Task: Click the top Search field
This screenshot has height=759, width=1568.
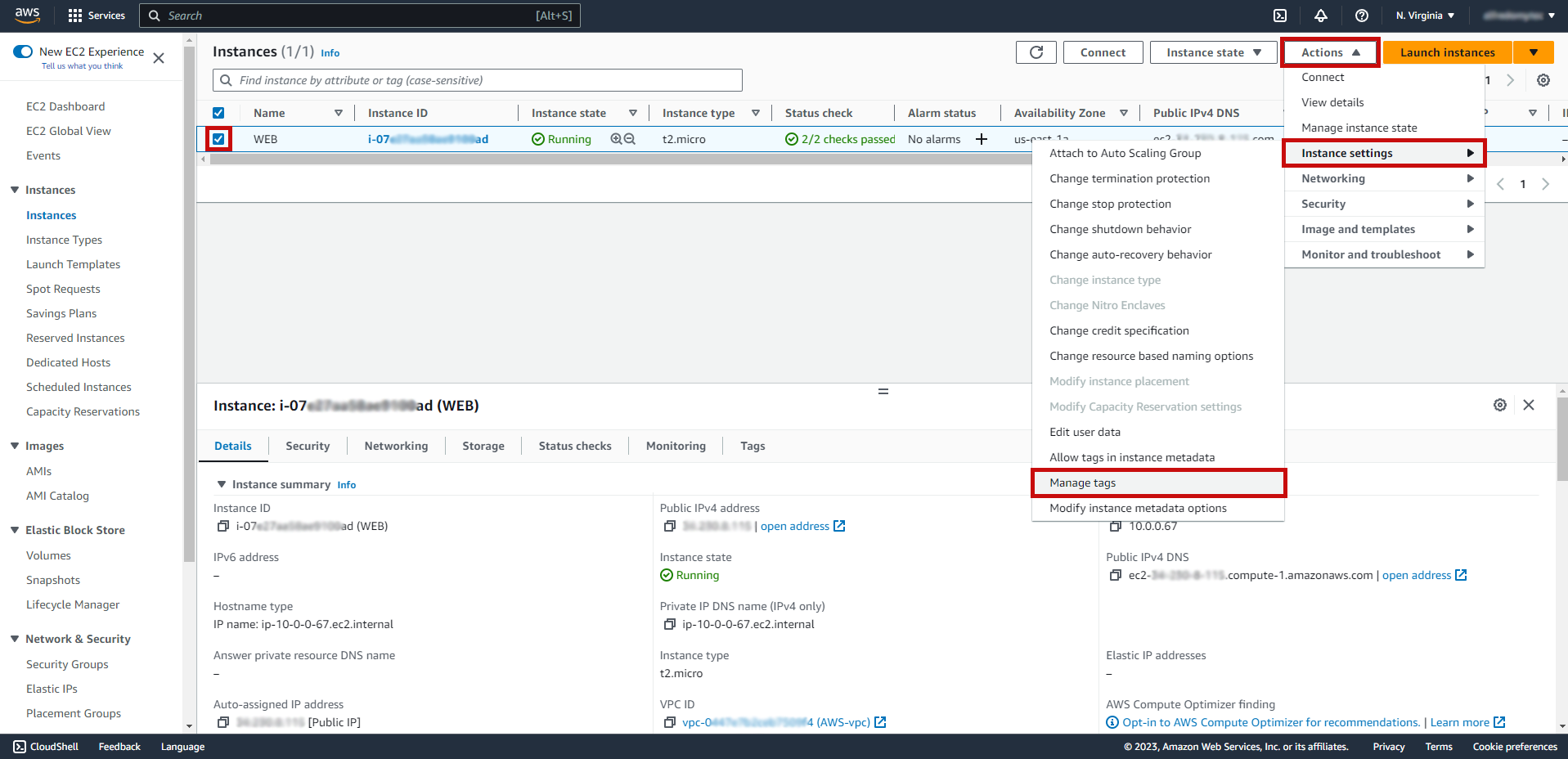Action: 360,16
